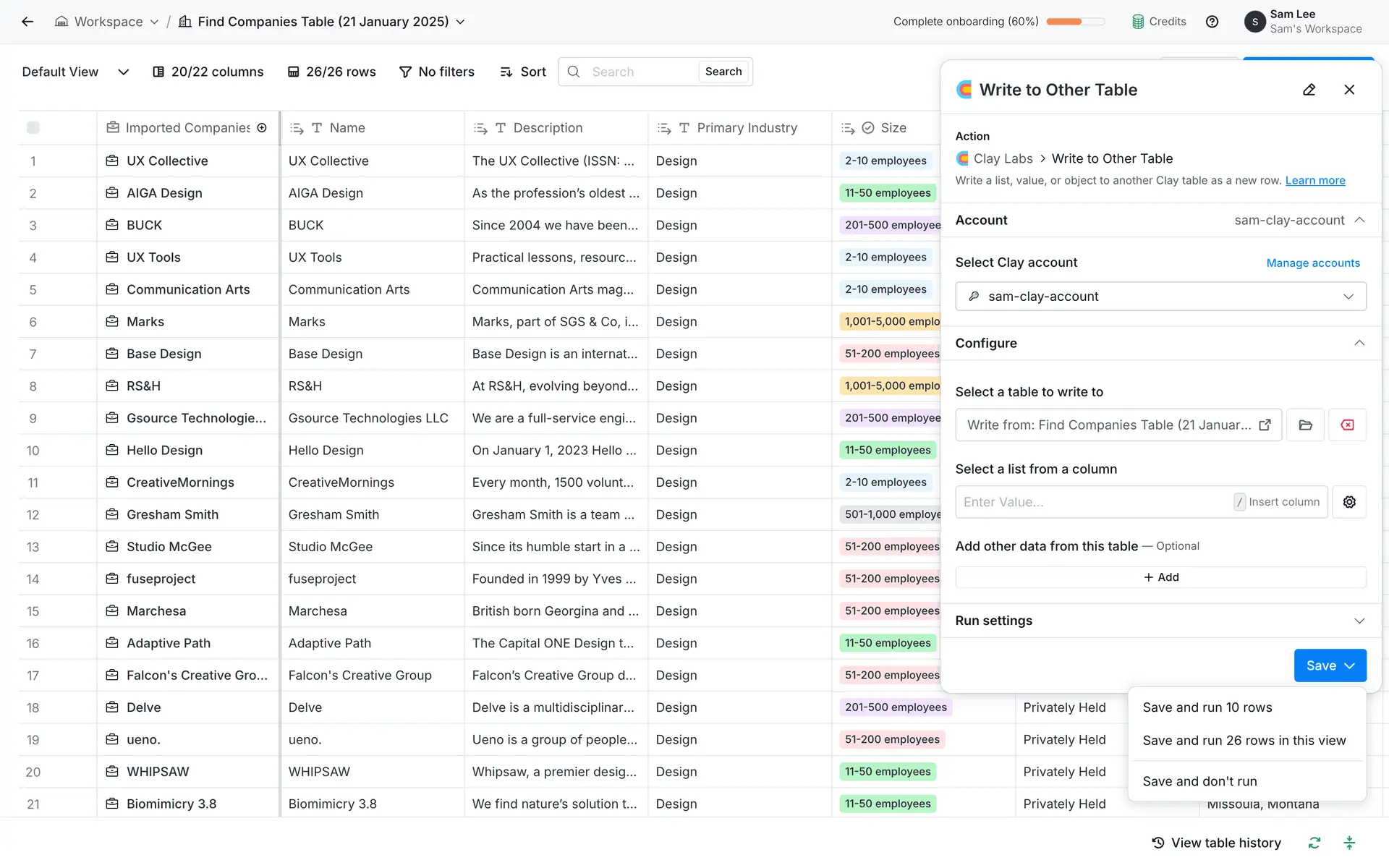Toggle the select all rows checkbox
1389x868 pixels.
click(x=33, y=128)
